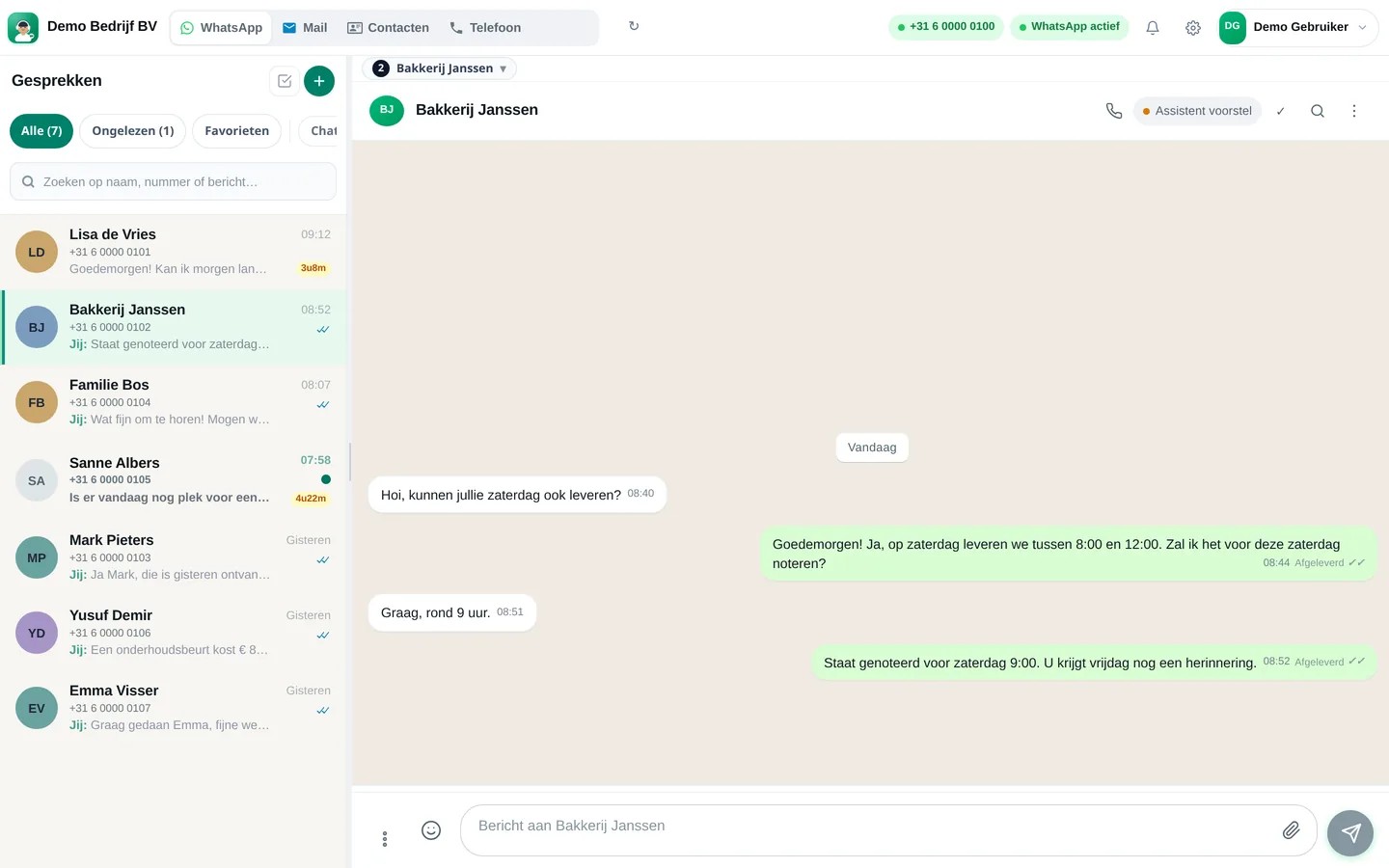Open the composer three-dots options menu
This screenshot has width=1389, height=868.
click(x=385, y=839)
